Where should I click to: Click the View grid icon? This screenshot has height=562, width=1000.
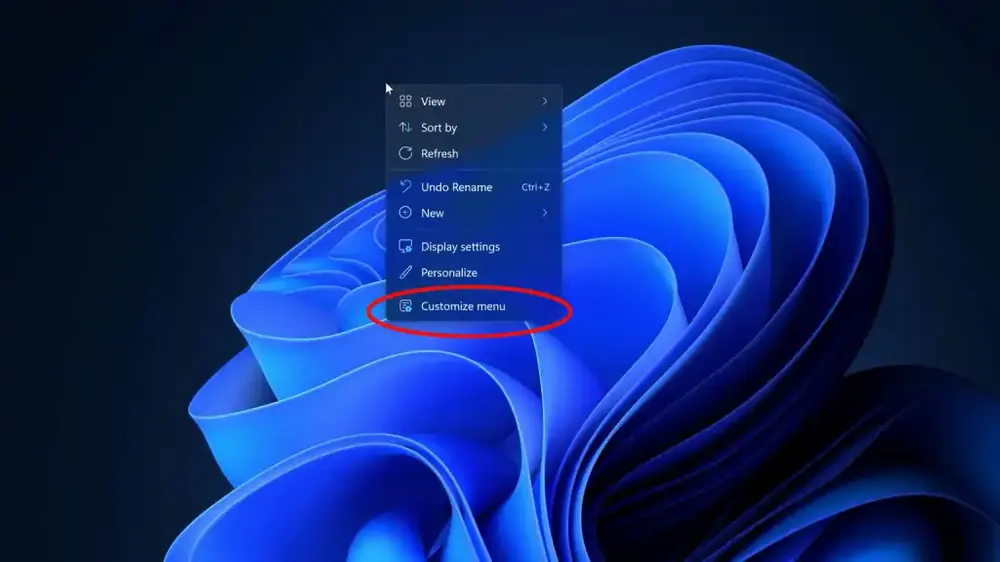[405, 101]
